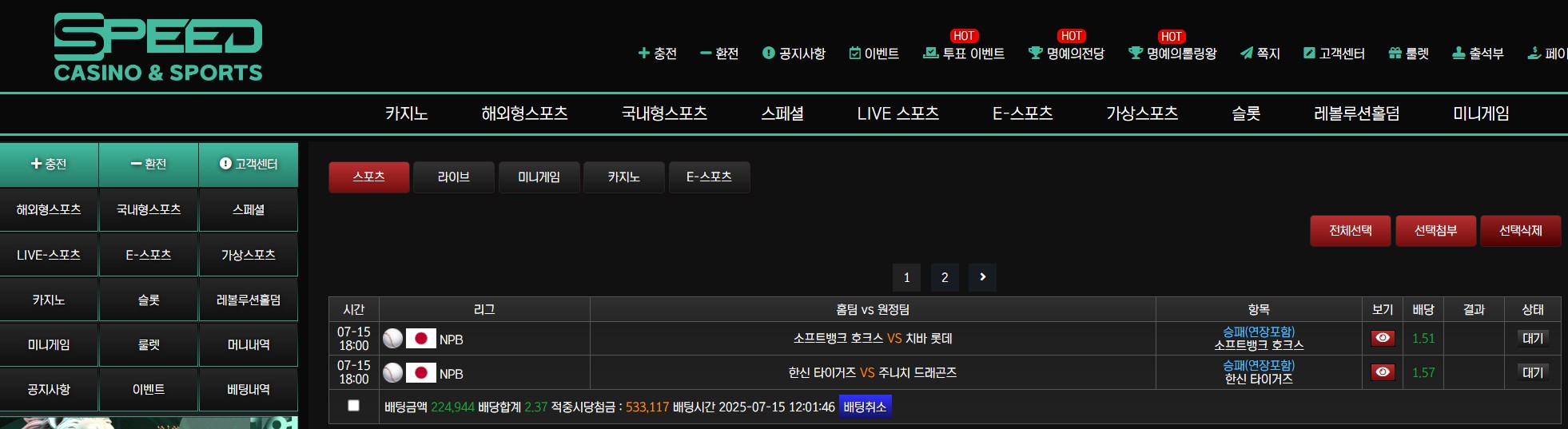Image resolution: width=1568 pixels, height=429 pixels.
Task: Open 출석부 attendance icon link
Action: click(1478, 54)
